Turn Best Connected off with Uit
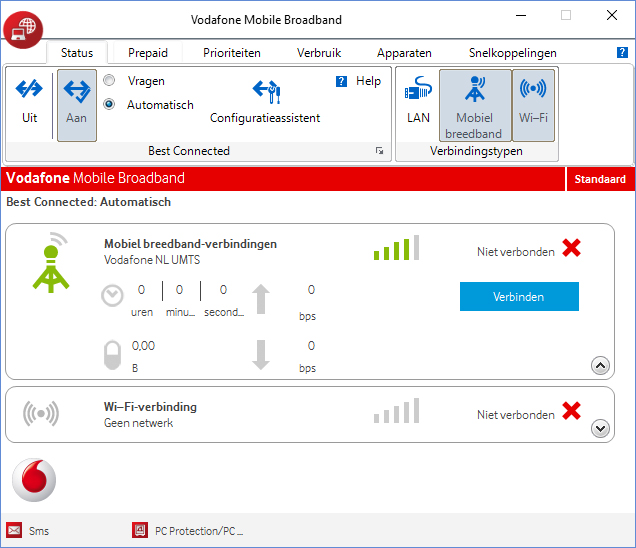The image size is (636, 548). click(x=29, y=101)
